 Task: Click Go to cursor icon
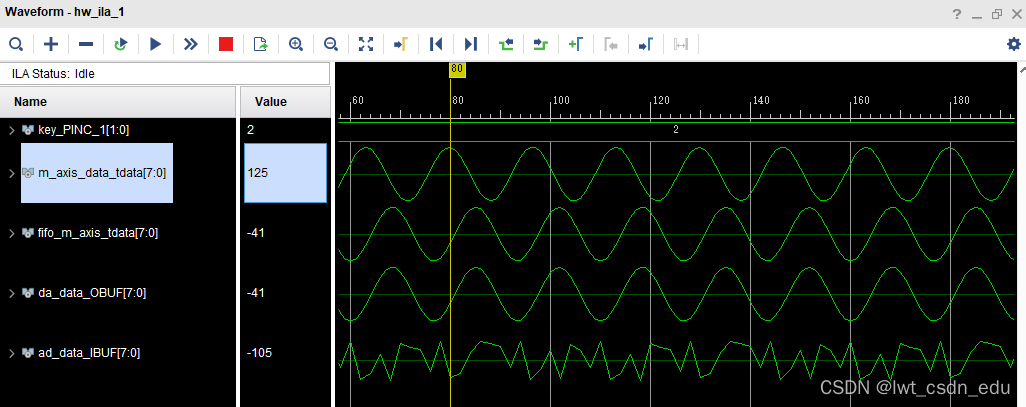click(x=400, y=44)
